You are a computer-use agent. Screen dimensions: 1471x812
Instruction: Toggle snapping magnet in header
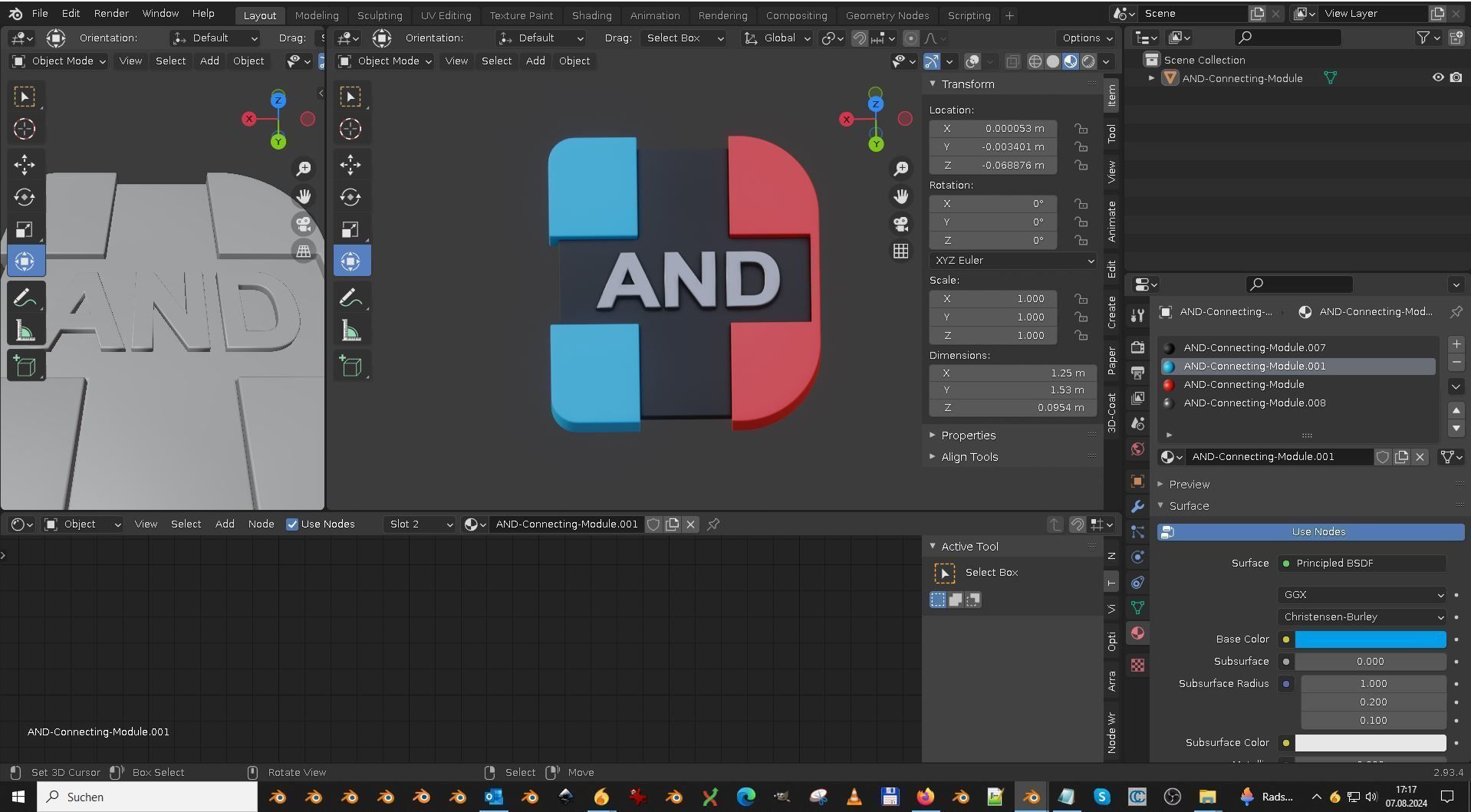[860, 38]
